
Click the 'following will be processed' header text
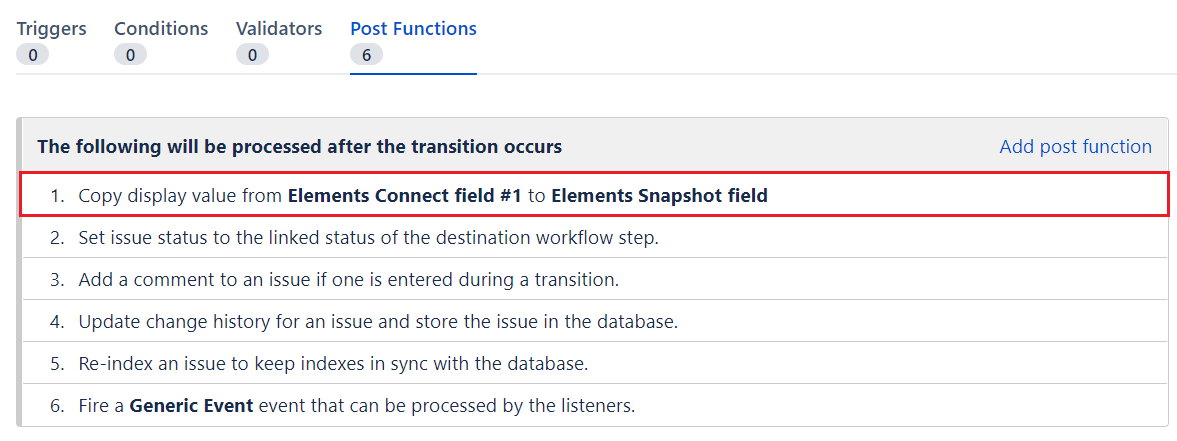click(299, 147)
